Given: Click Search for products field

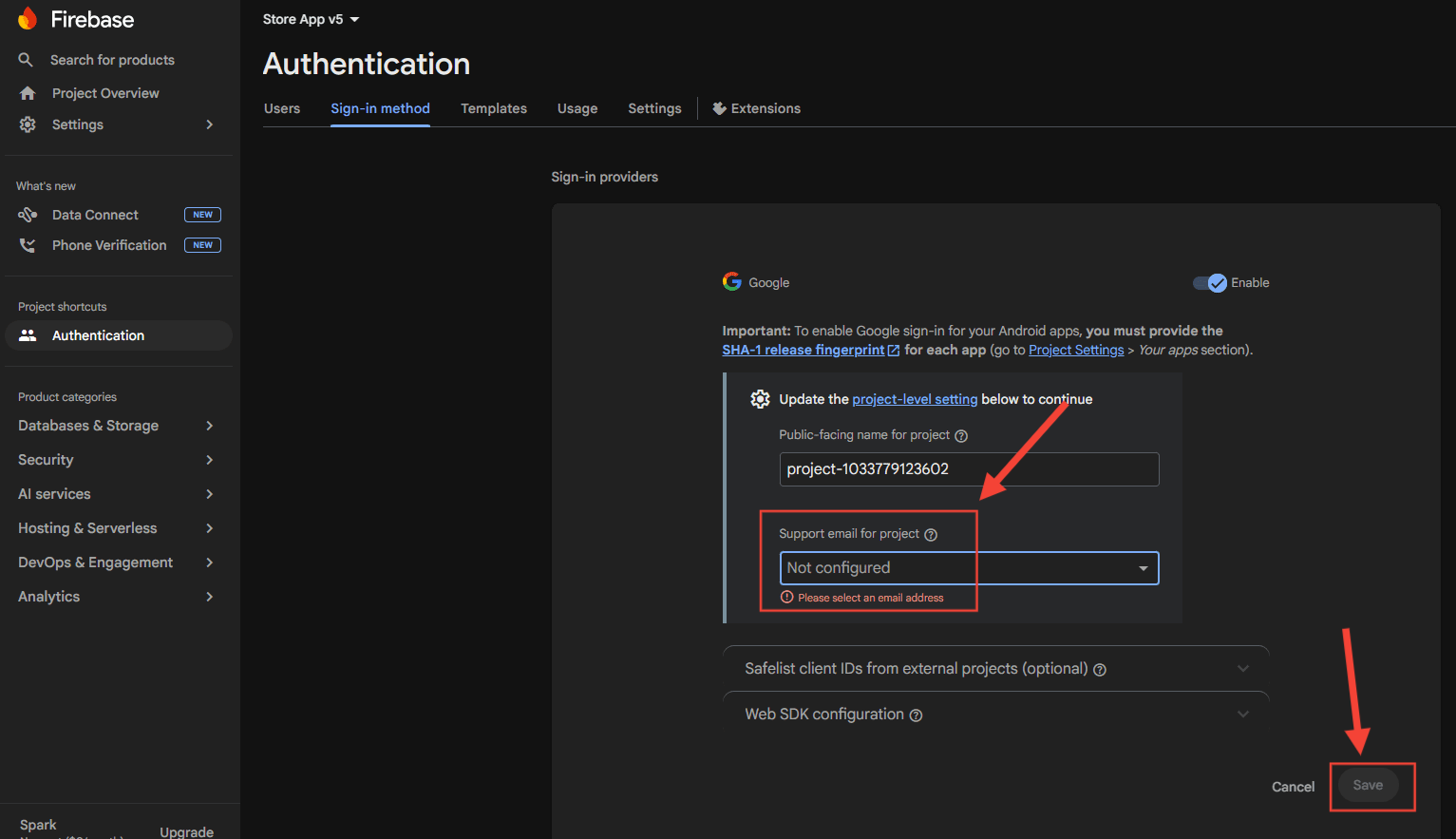Looking at the screenshot, I should (112, 60).
